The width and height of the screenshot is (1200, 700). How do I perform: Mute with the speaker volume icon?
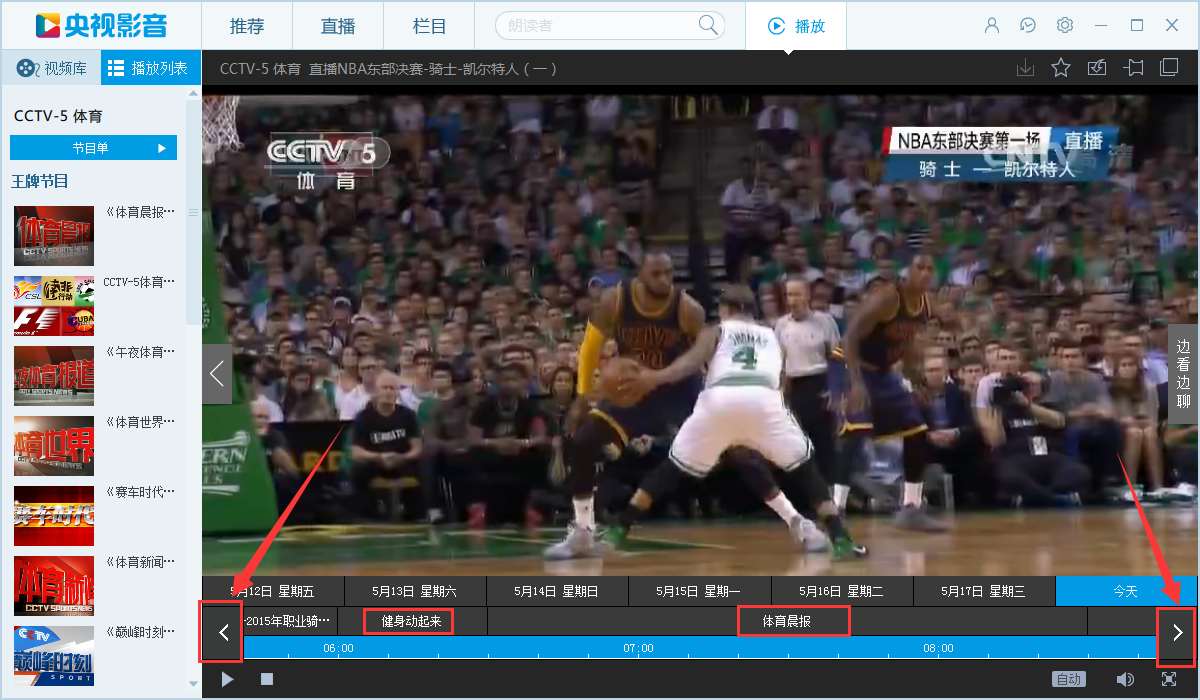point(1125,679)
